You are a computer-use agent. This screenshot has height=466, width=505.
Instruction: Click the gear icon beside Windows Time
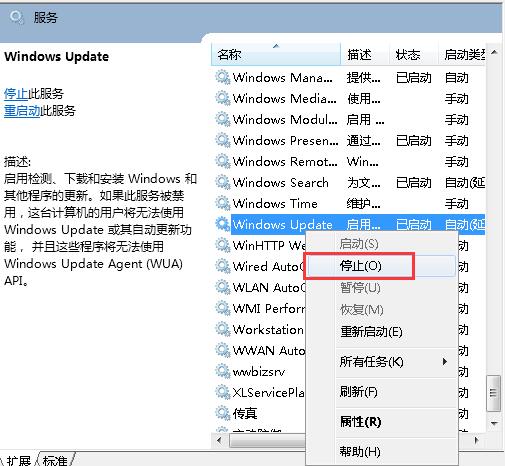coord(222,203)
